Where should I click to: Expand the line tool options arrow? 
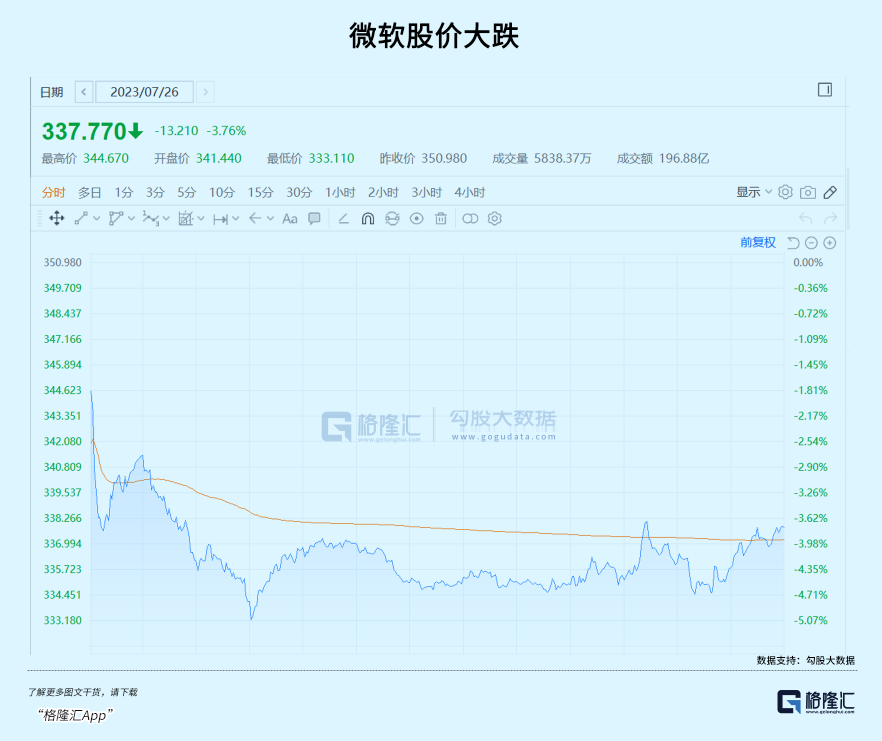pos(97,218)
